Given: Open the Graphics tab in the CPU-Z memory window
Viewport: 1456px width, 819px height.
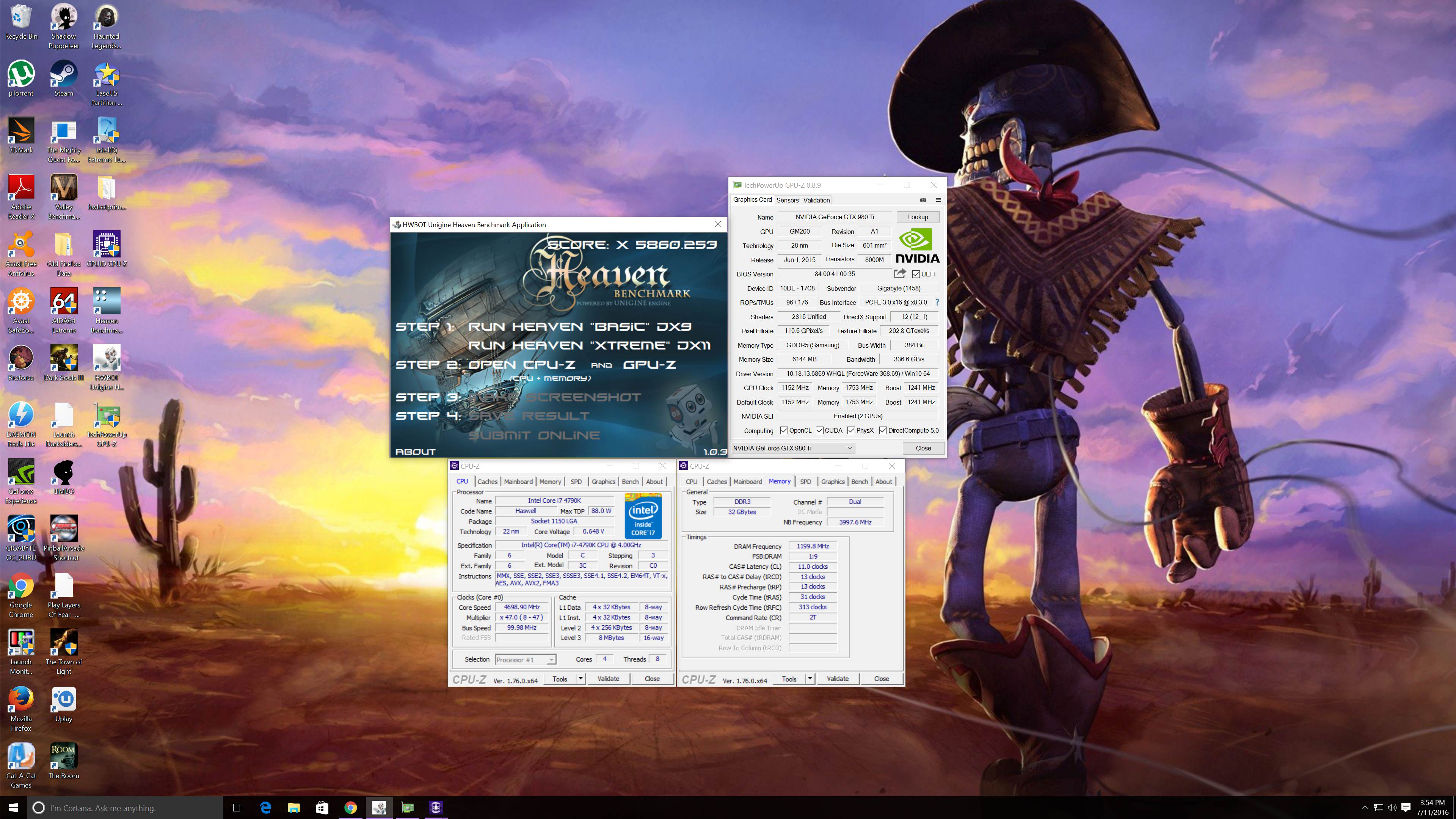Looking at the screenshot, I should click(x=833, y=482).
